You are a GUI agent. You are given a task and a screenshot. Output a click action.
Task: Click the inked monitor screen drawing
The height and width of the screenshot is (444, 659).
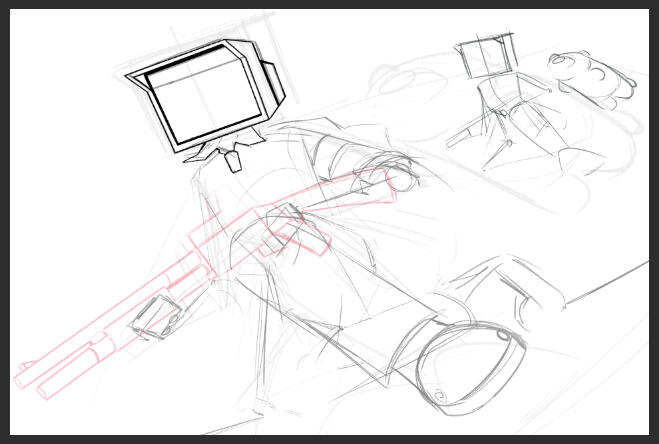(206, 95)
